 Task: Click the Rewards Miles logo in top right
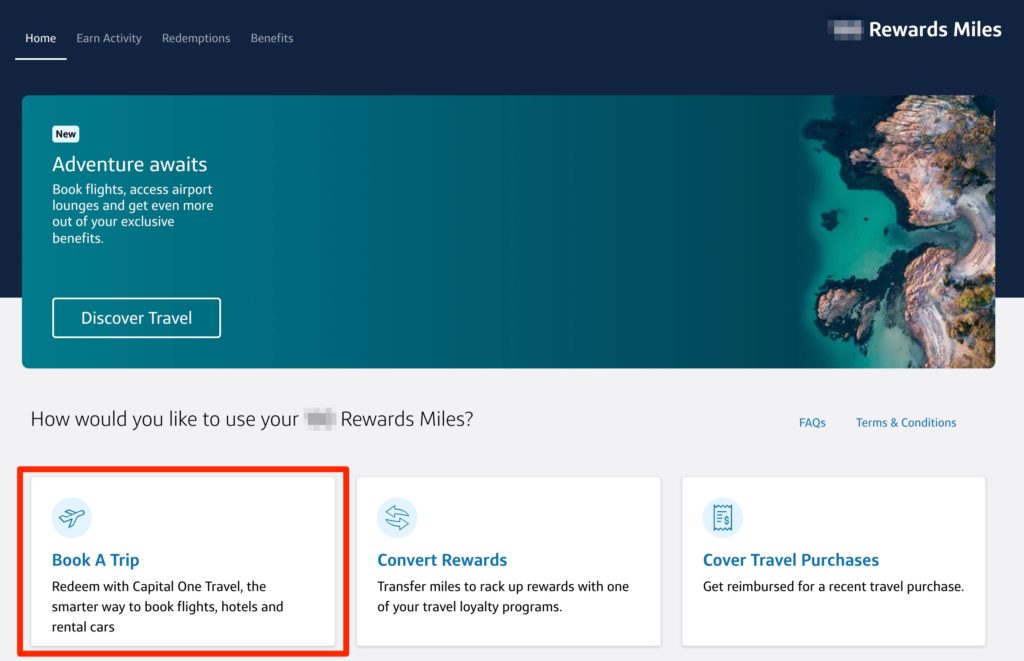point(913,29)
